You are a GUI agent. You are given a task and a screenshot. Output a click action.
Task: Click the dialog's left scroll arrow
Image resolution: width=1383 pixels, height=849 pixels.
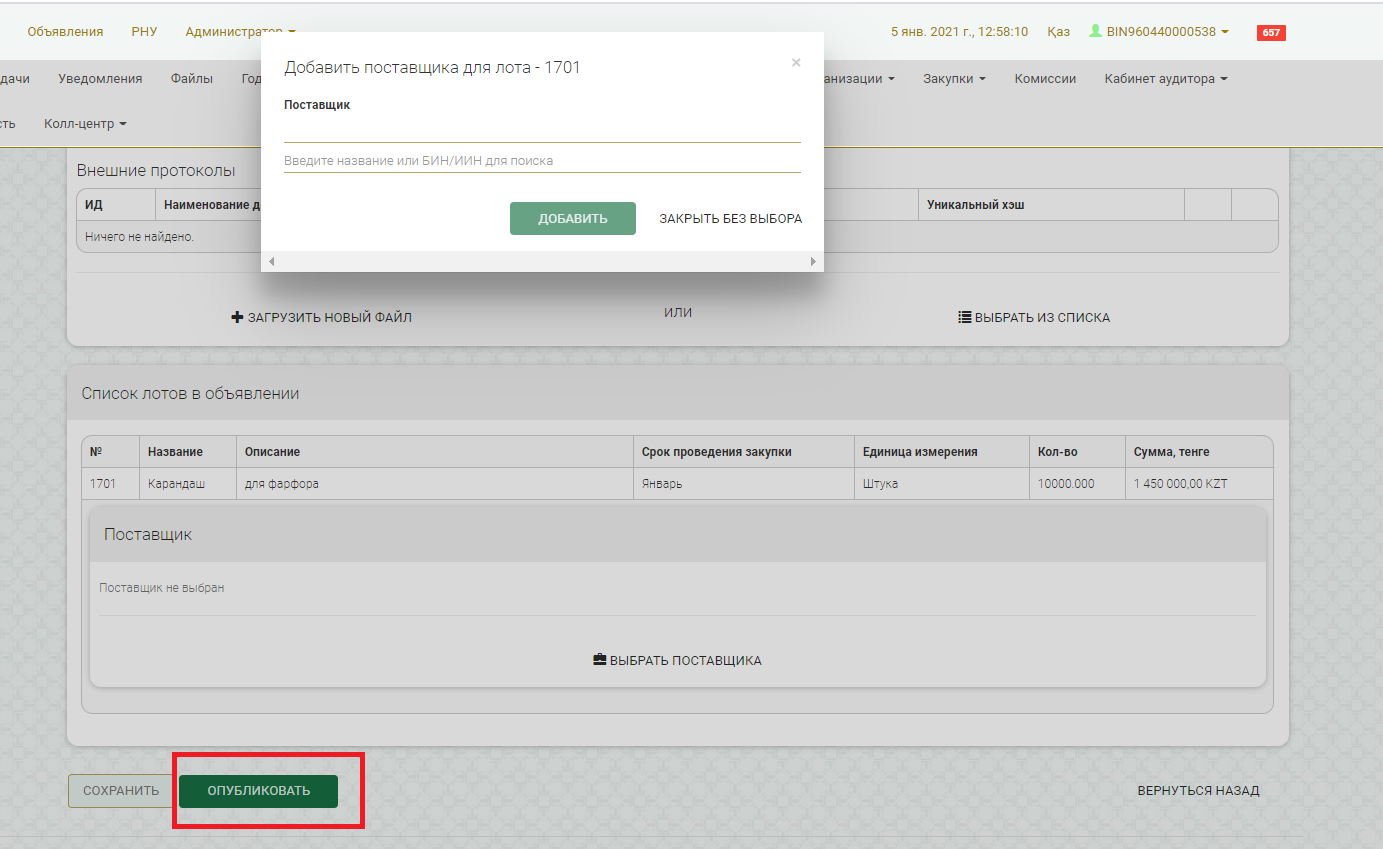coord(271,261)
